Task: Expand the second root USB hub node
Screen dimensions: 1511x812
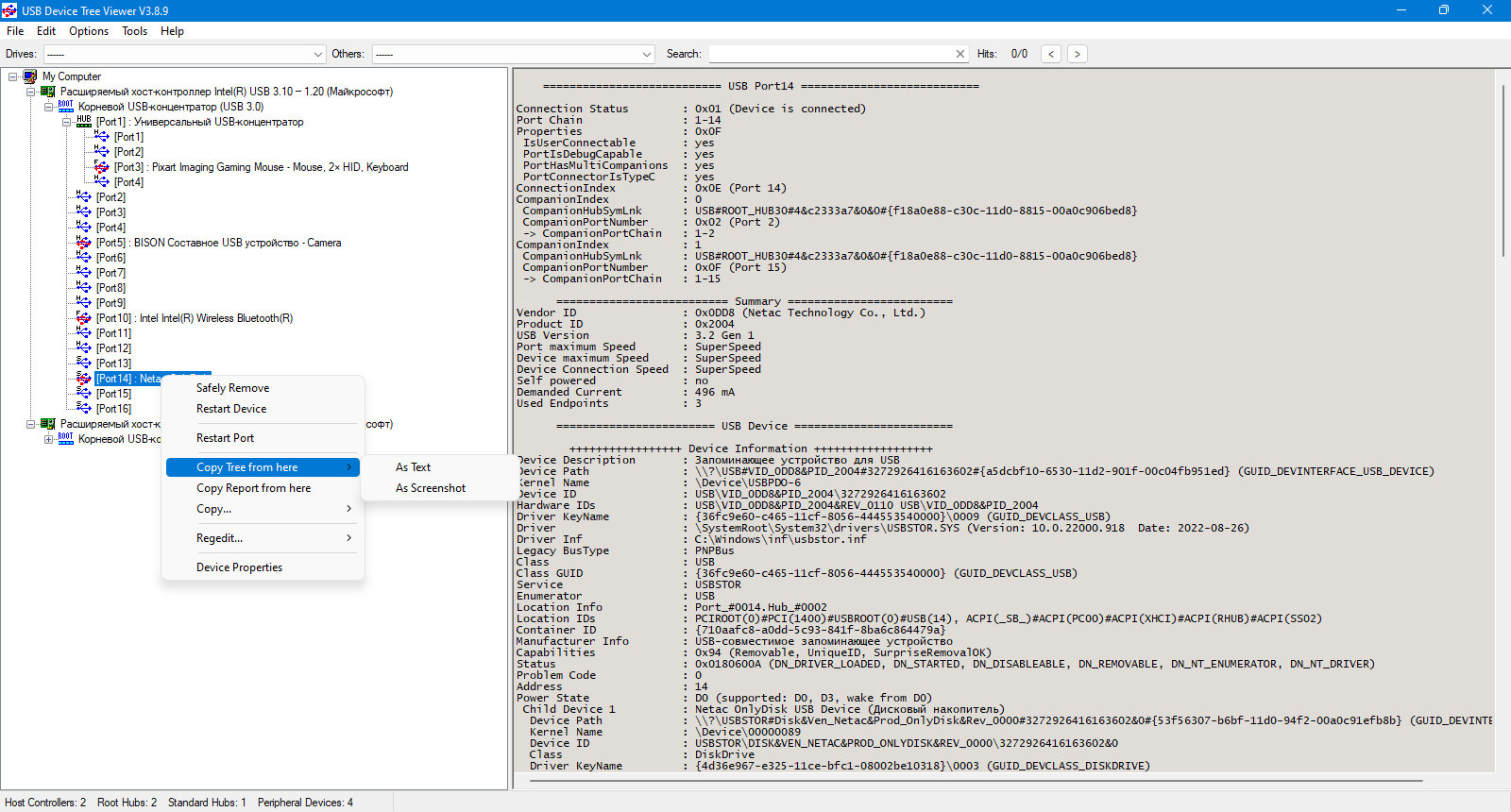Action: [x=49, y=439]
